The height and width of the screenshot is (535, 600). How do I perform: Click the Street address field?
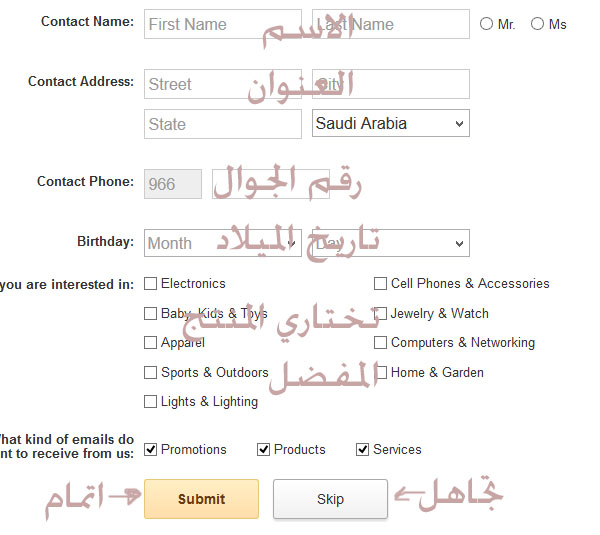click(222, 84)
